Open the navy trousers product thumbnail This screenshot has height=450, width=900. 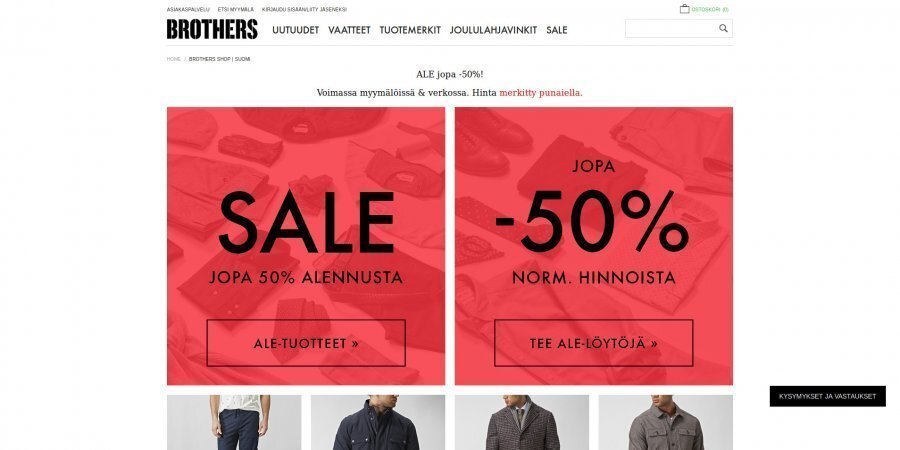(x=234, y=422)
